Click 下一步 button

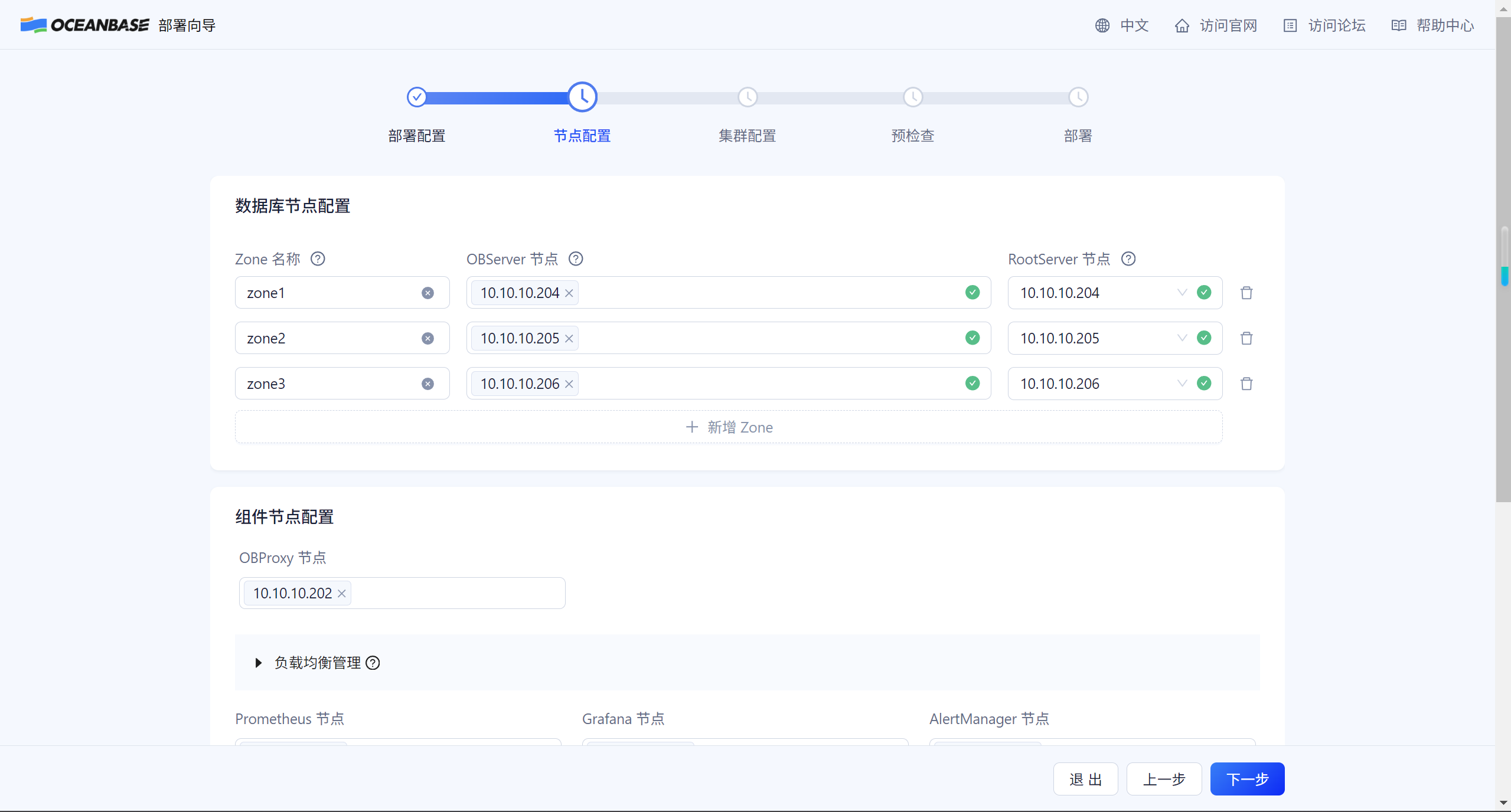1247,779
